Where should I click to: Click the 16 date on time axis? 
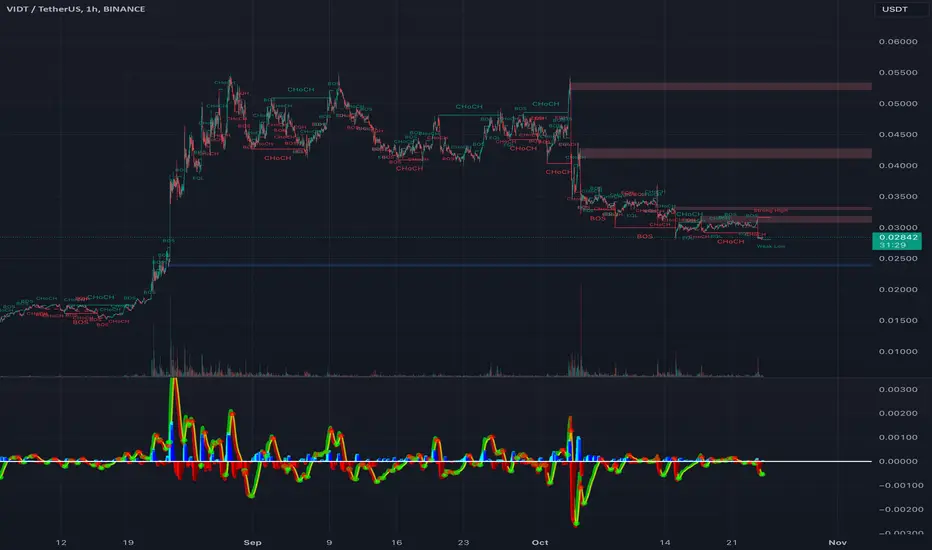pyautogui.click(x=396, y=542)
